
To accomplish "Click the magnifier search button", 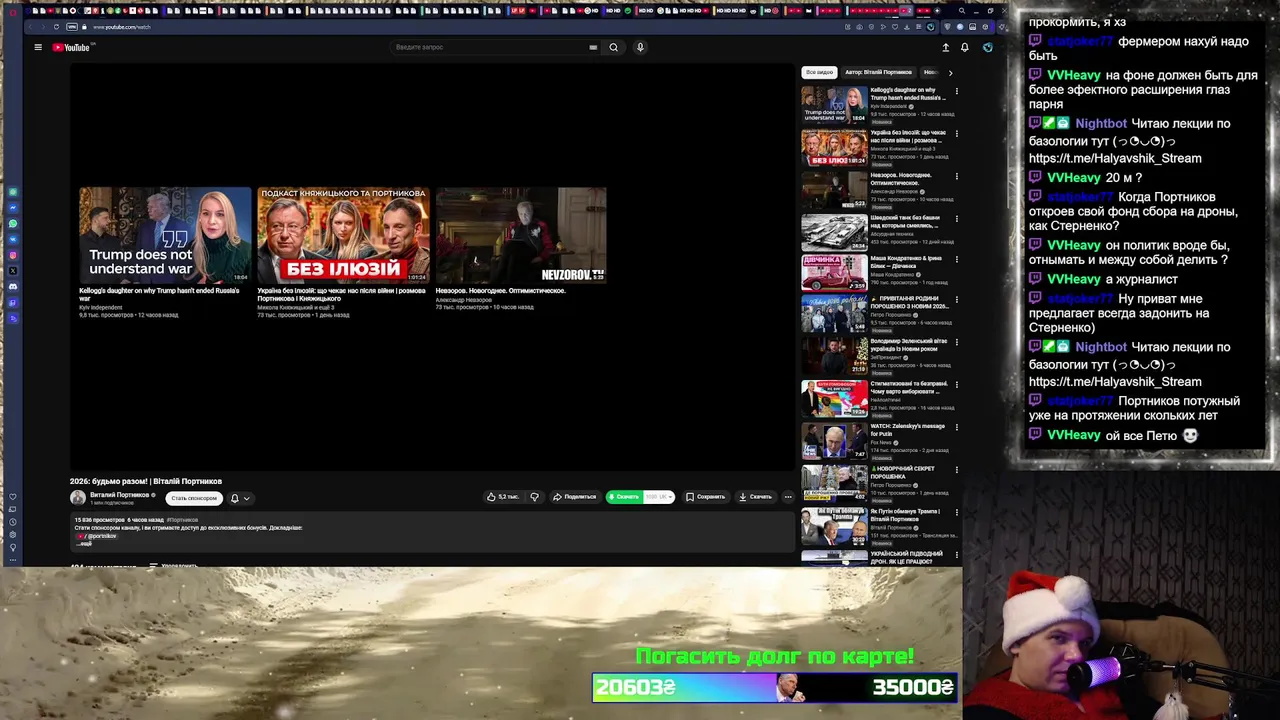I will tap(614, 47).
